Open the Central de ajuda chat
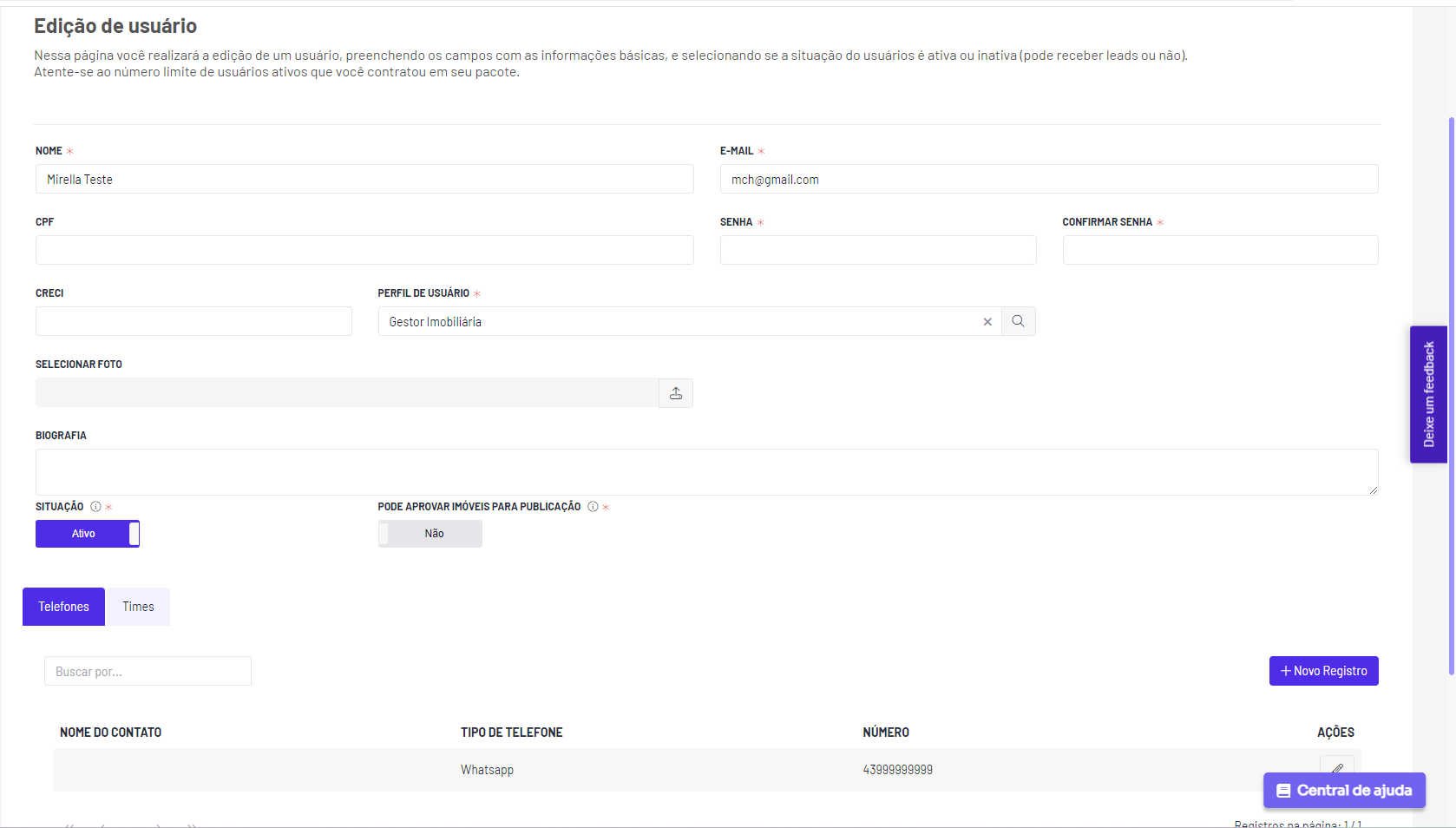The width and height of the screenshot is (1456, 828). [x=1344, y=791]
